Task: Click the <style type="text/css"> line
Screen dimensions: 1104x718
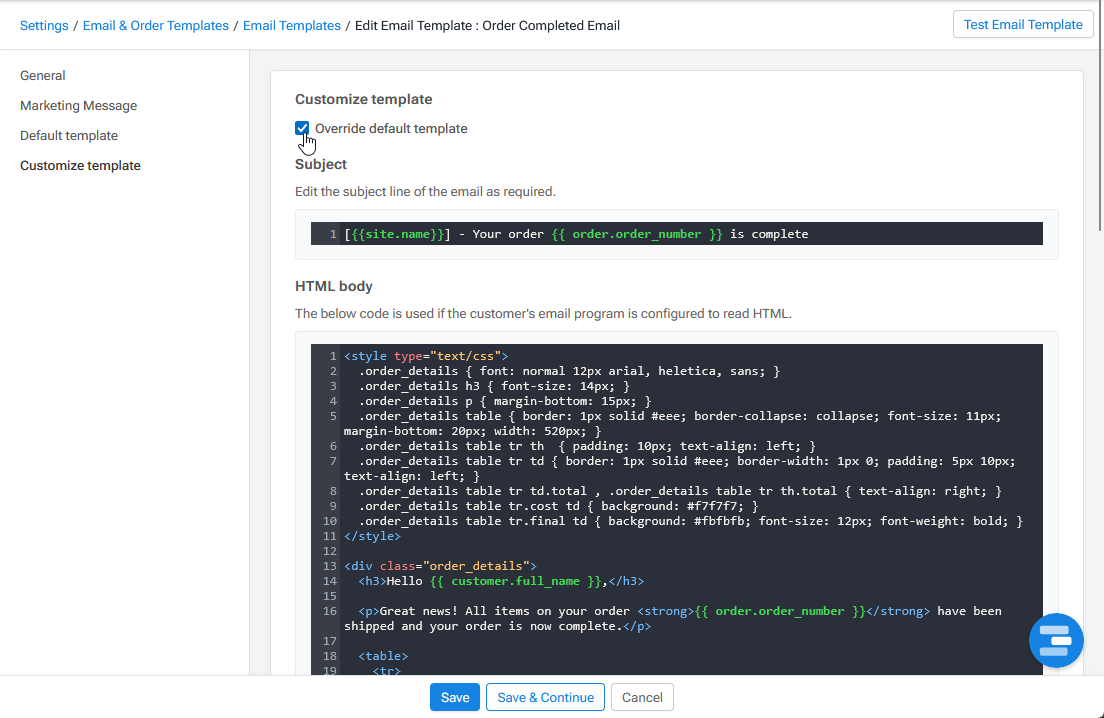Action: click(x=426, y=356)
